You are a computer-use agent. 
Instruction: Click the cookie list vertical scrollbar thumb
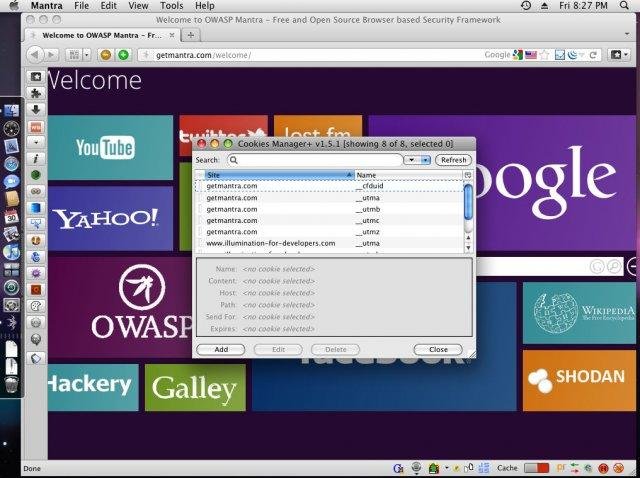click(x=468, y=202)
